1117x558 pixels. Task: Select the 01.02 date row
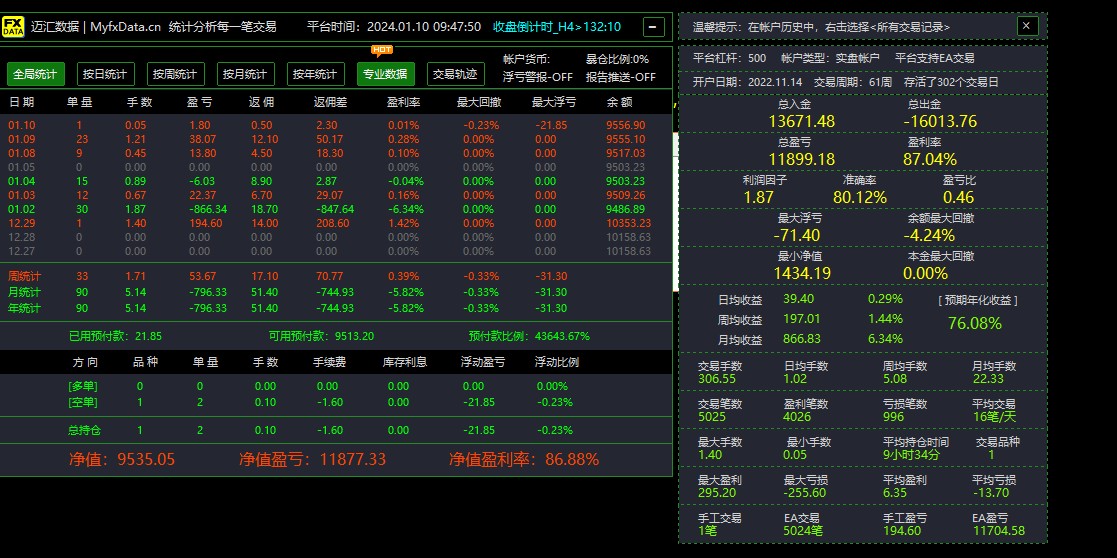(336, 209)
